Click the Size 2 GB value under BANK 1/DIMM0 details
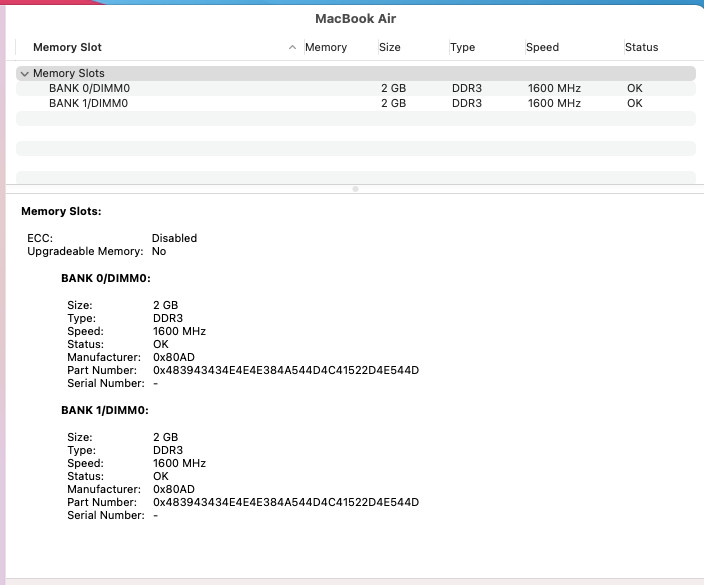 tap(165, 437)
